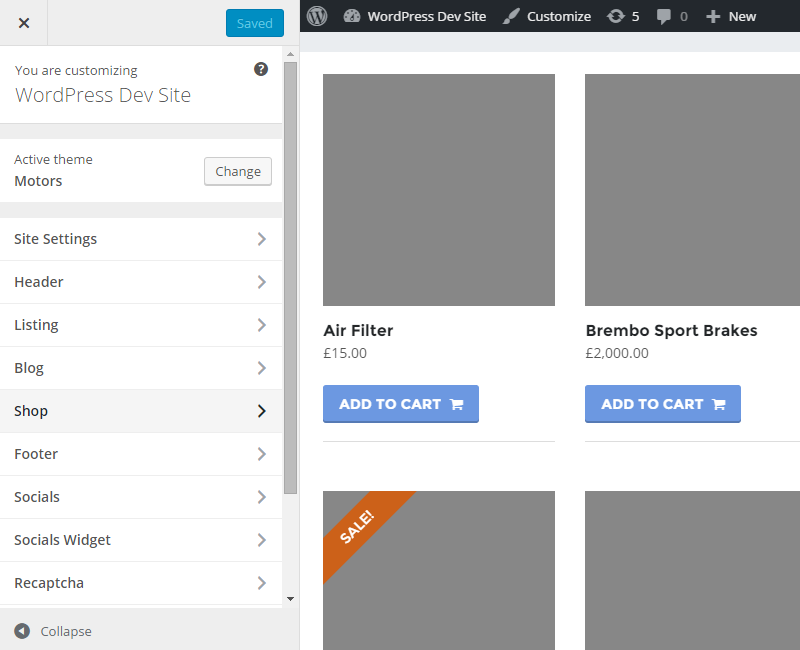Expand the Recaptcha chevron arrow
This screenshot has width=800, height=650.
pyautogui.click(x=262, y=583)
